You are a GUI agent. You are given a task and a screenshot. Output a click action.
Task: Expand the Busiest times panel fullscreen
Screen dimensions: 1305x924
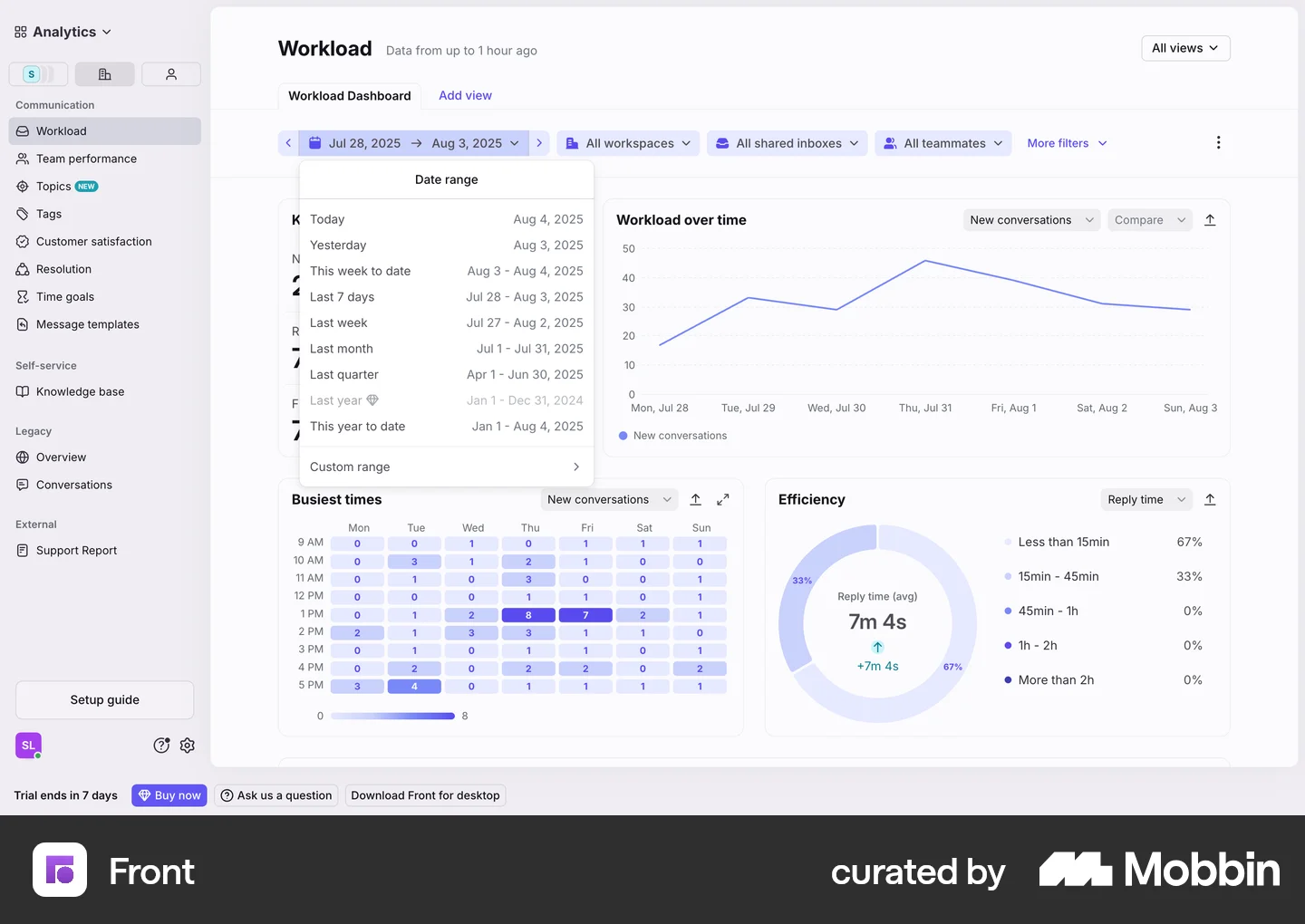(723, 499)
